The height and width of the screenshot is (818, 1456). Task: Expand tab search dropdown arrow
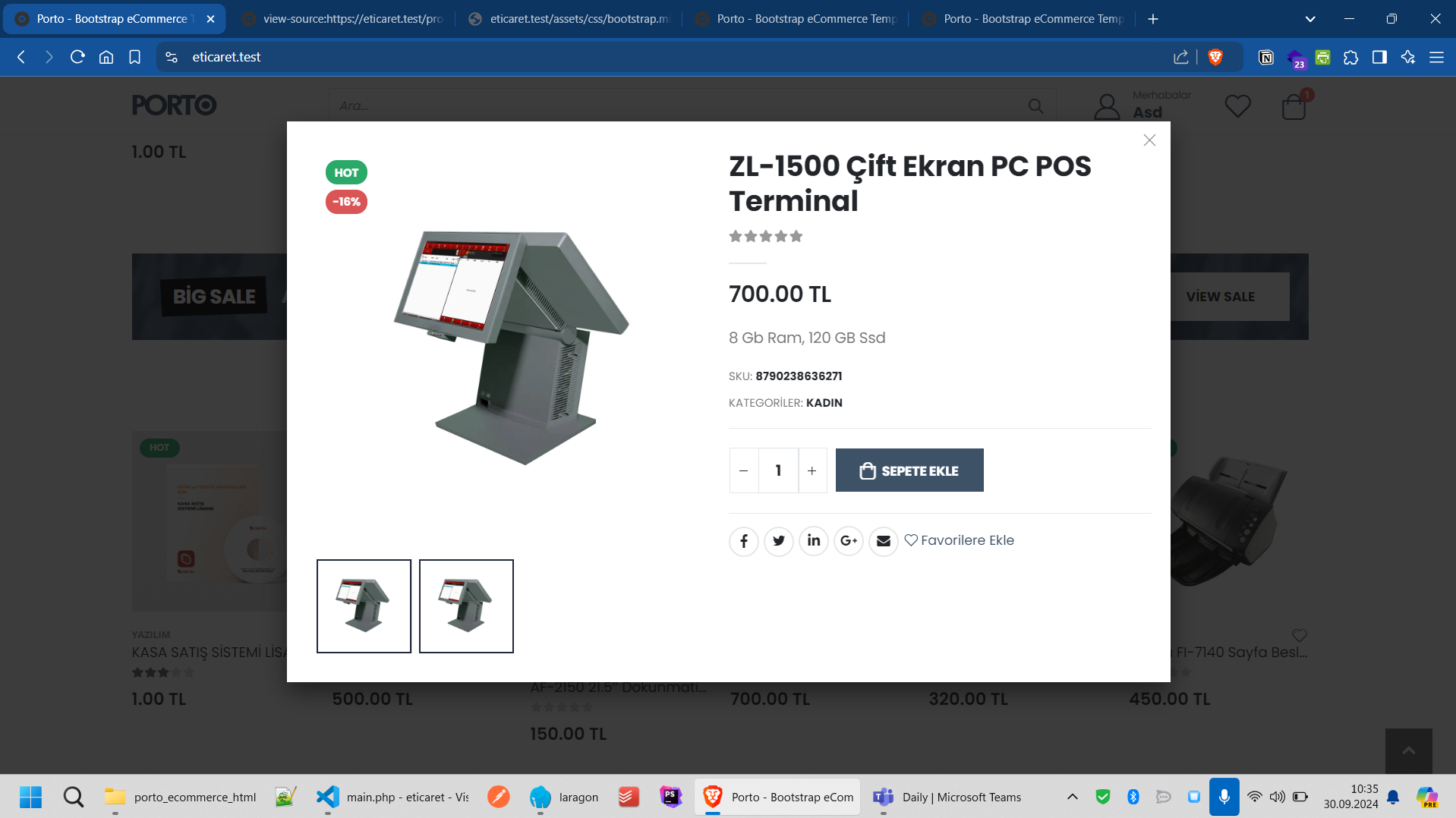(1310, 19)
